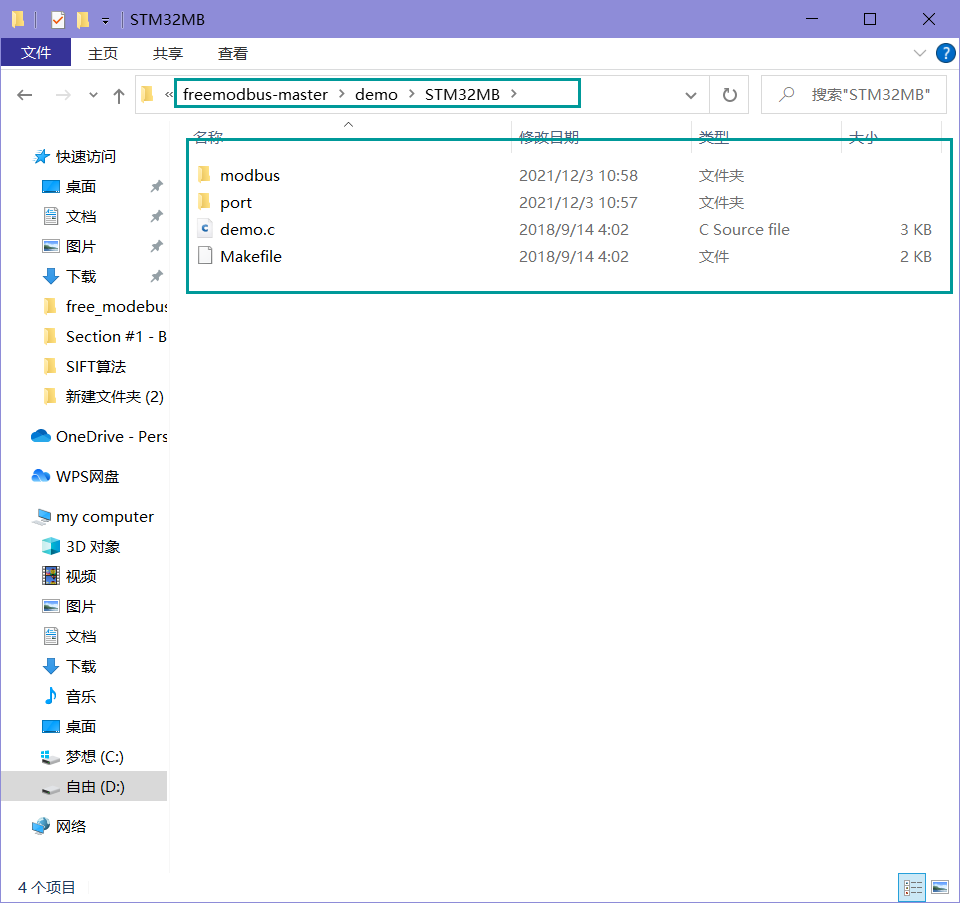Open 新建文件夹 (2) in the sidebar
960x903 pixels.
(x=114, y=397)
